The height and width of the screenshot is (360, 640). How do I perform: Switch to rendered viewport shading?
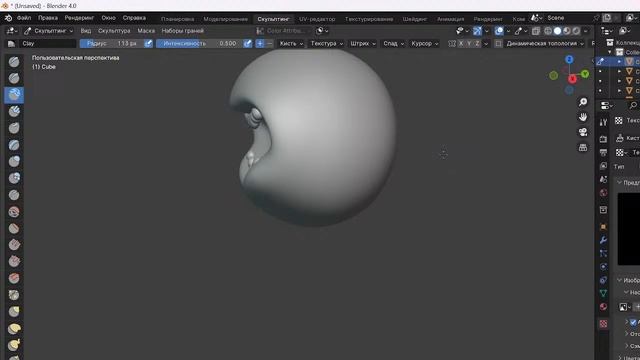(x=576, y=31)
